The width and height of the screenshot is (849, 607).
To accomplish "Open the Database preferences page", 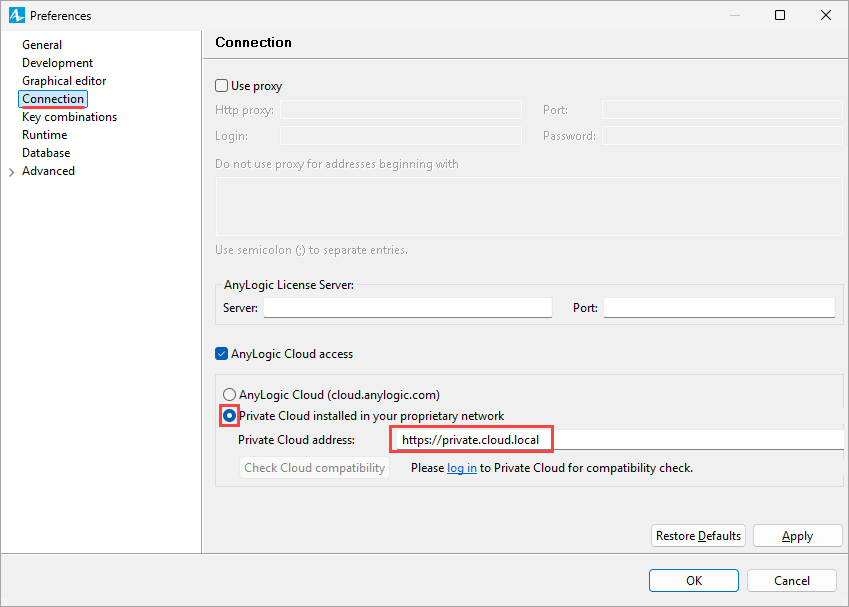I will (x=46, y=153).
